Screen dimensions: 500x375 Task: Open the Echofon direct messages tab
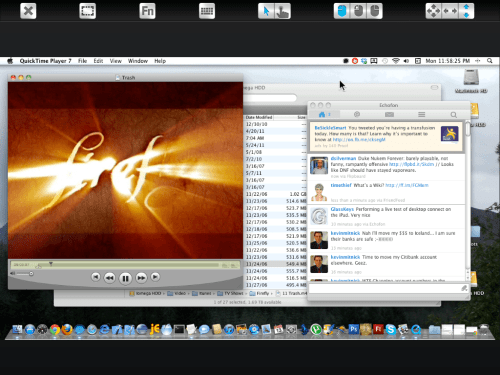coord(389,115)
